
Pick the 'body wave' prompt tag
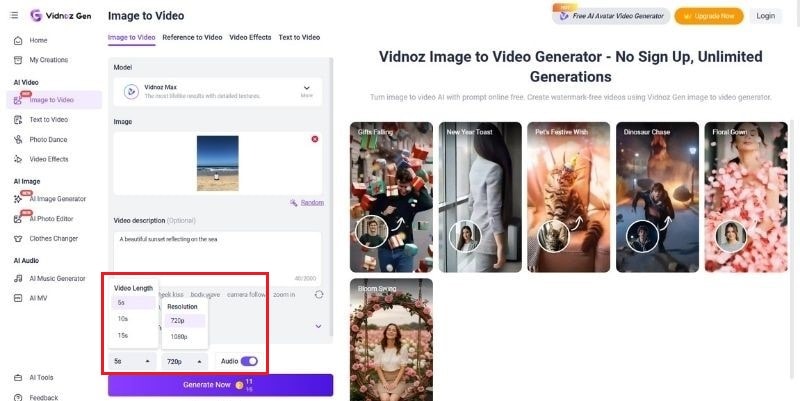pos(205,295)
